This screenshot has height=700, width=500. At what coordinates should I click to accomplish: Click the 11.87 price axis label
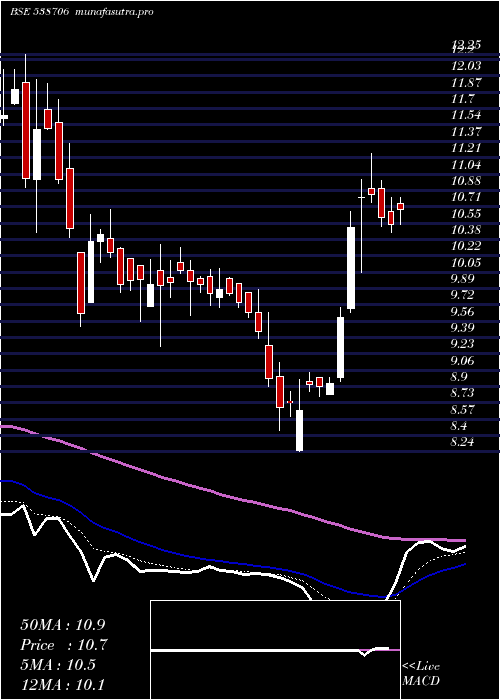pos(466,82)
